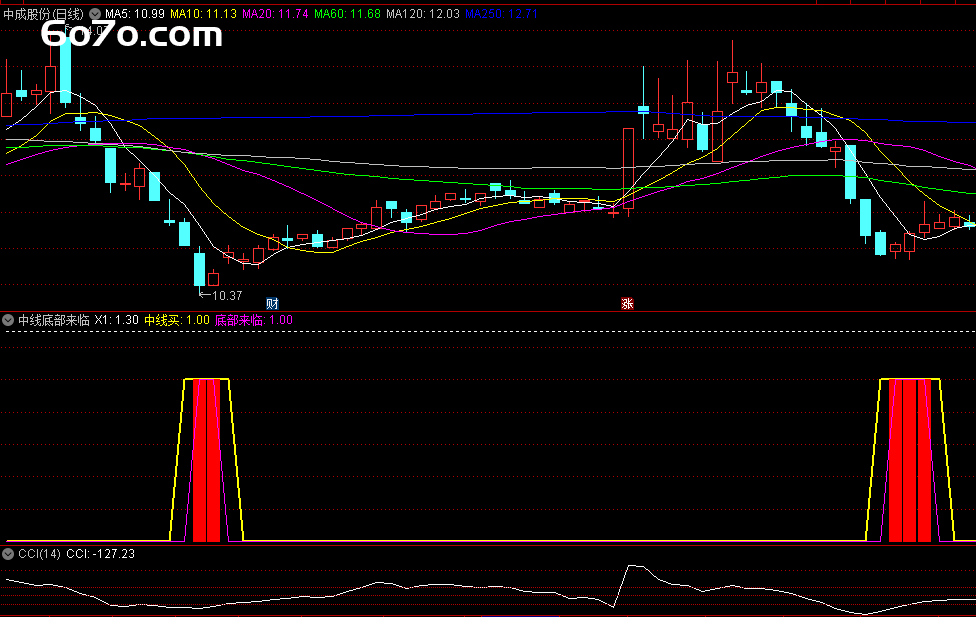
Task: Click the green MA60: 11.68 label
Action: [x=347, y=14]
